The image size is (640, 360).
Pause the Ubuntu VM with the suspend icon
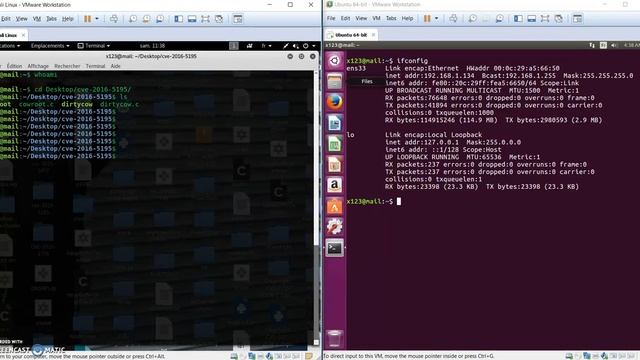point(427,18)
